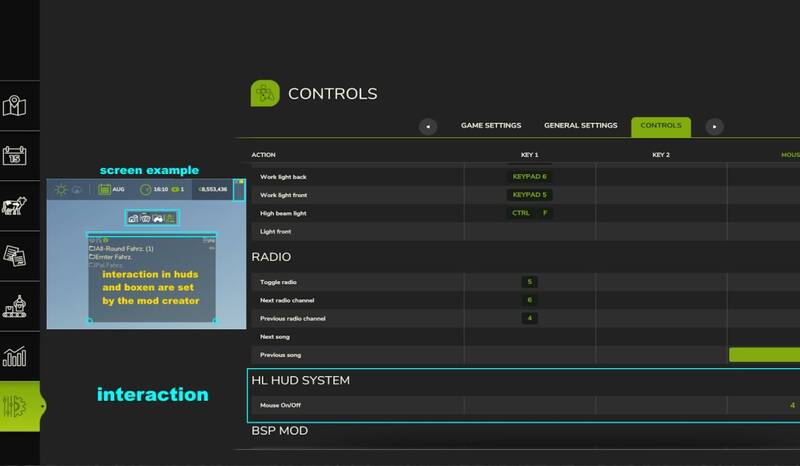
Task: Open the calendar page in sidebar
Action: (x=15, y=156)
